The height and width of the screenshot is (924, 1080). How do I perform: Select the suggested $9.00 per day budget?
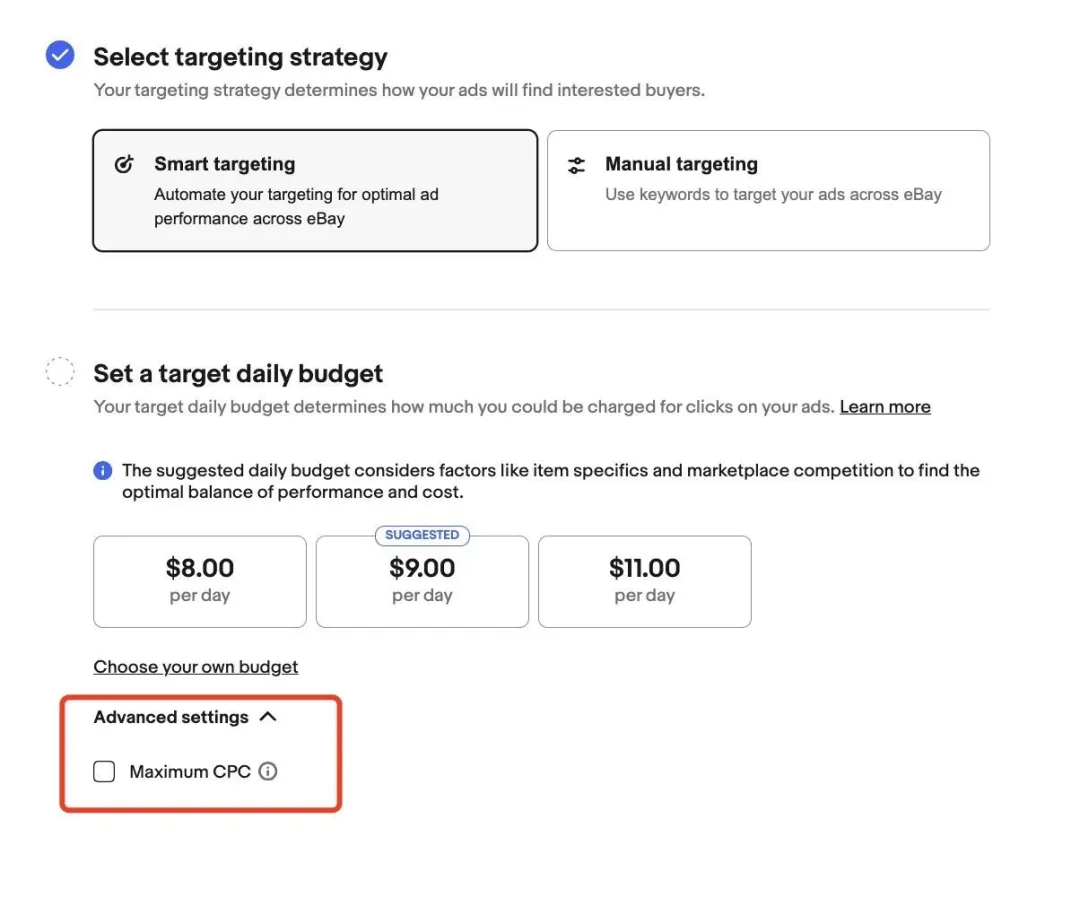[x=422, y=582]
